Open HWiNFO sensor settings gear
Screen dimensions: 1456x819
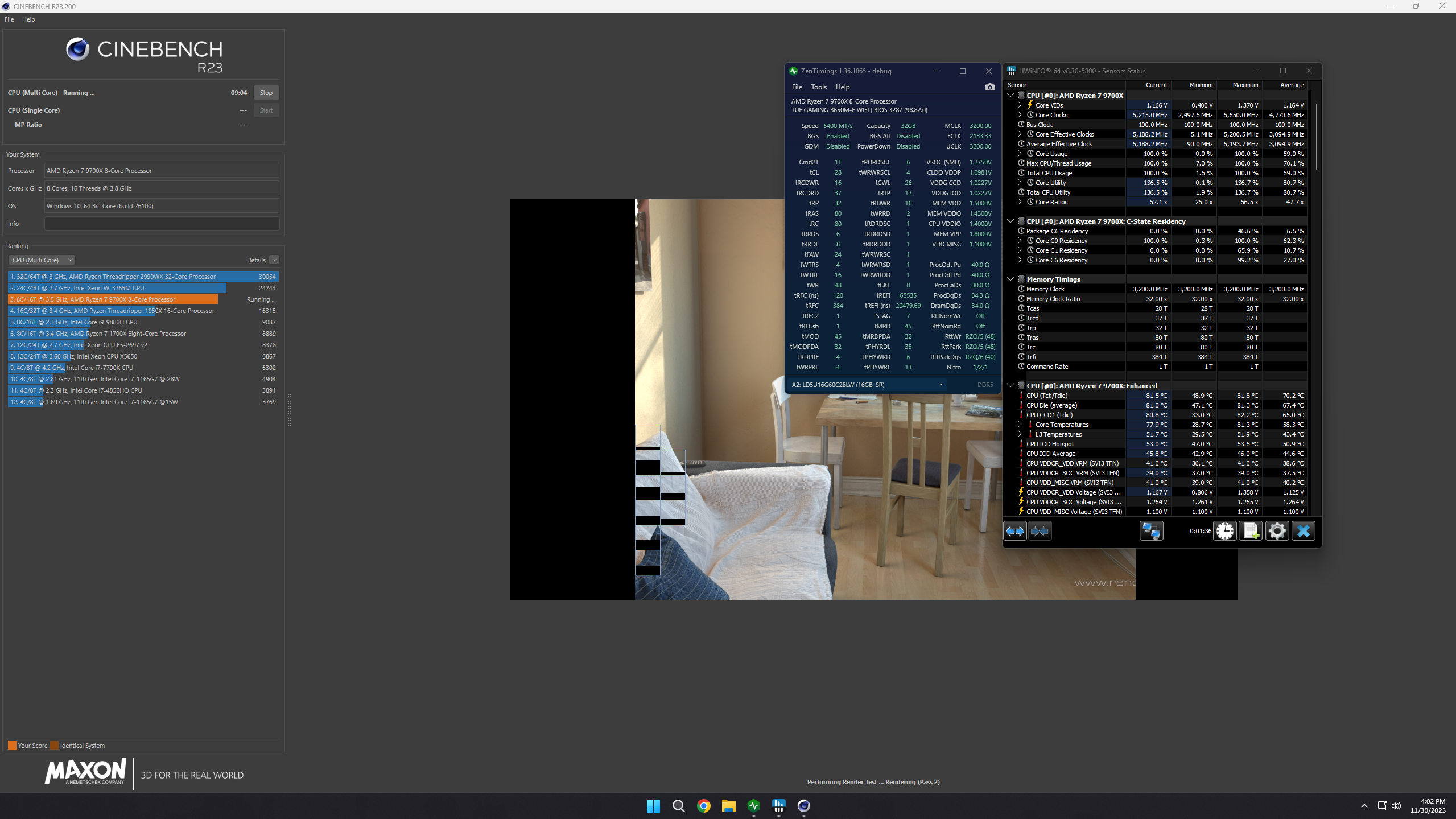click(1277, 531)
